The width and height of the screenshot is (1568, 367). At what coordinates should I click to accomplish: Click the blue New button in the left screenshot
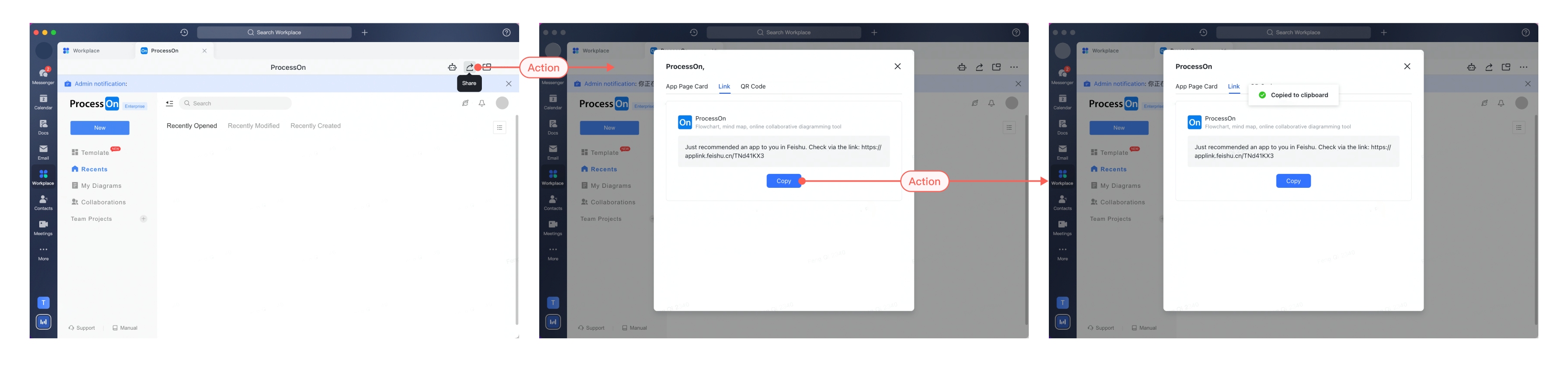click(100, 128)
